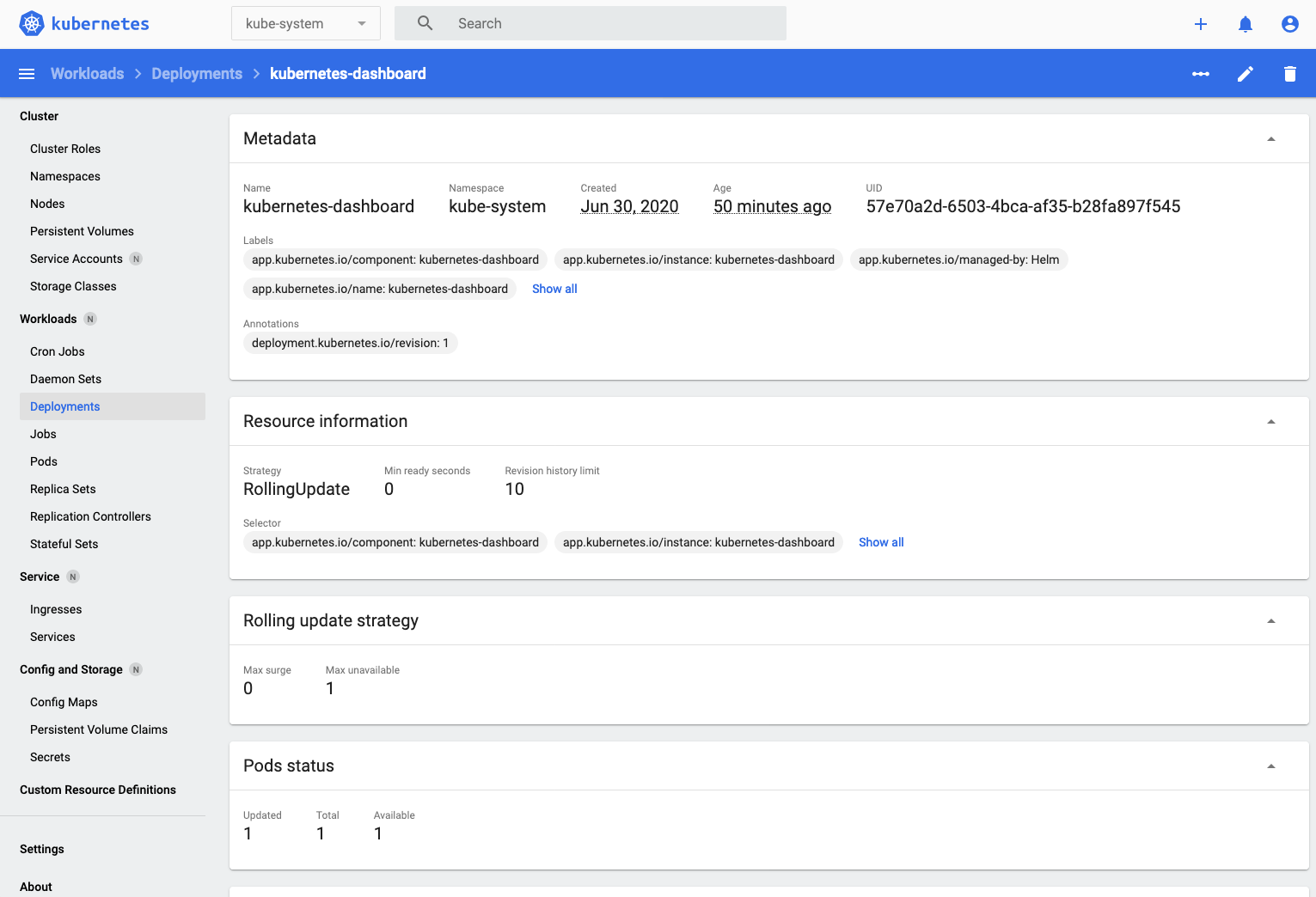
Task: Show all labels in Metadata
Action: tap(554, 289)
